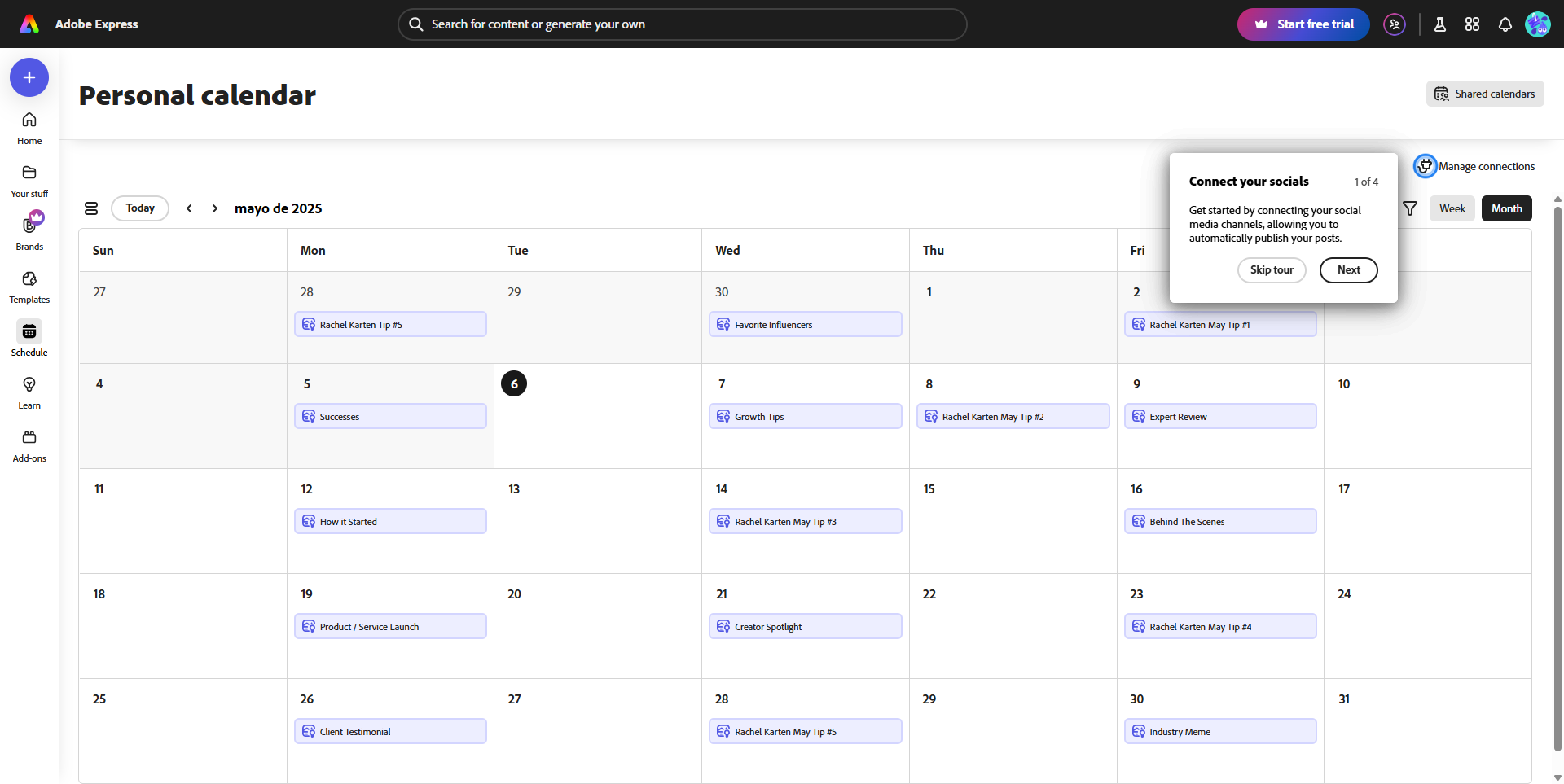Click the blue plus create button

click(x=29, y=77)
